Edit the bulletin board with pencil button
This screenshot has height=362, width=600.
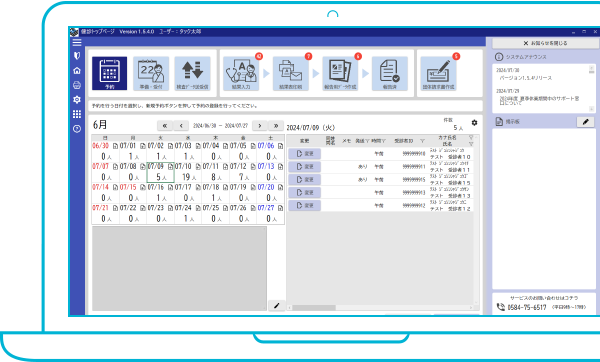585,122
